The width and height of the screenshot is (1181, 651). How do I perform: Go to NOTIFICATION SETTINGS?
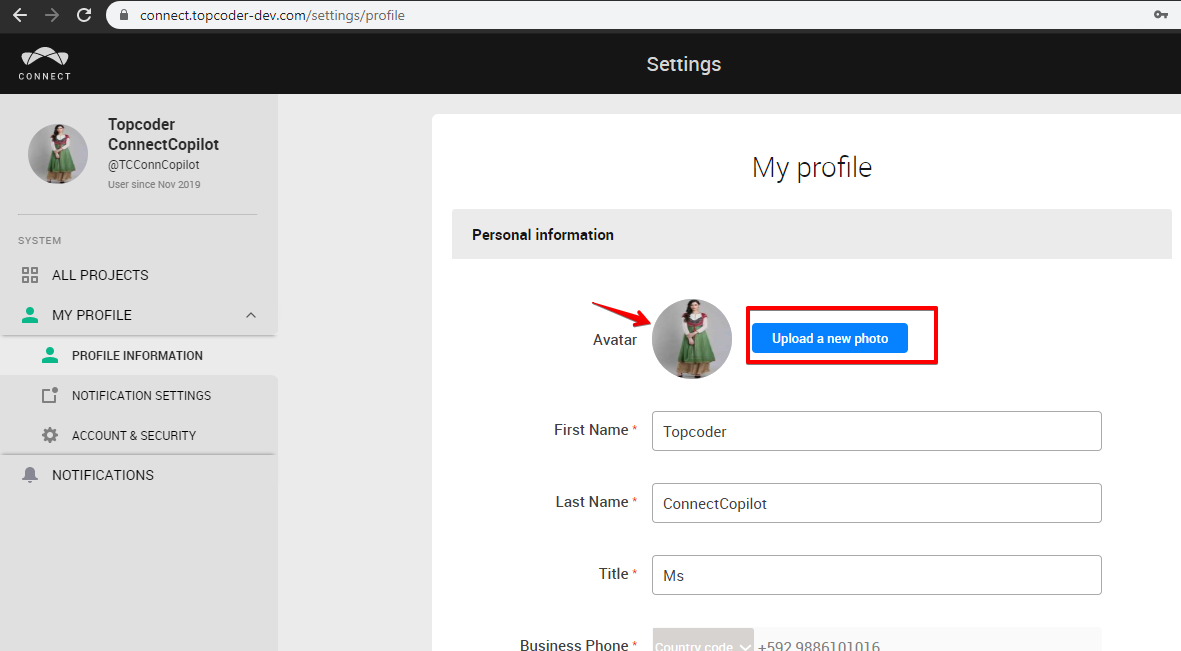(142, 396)
